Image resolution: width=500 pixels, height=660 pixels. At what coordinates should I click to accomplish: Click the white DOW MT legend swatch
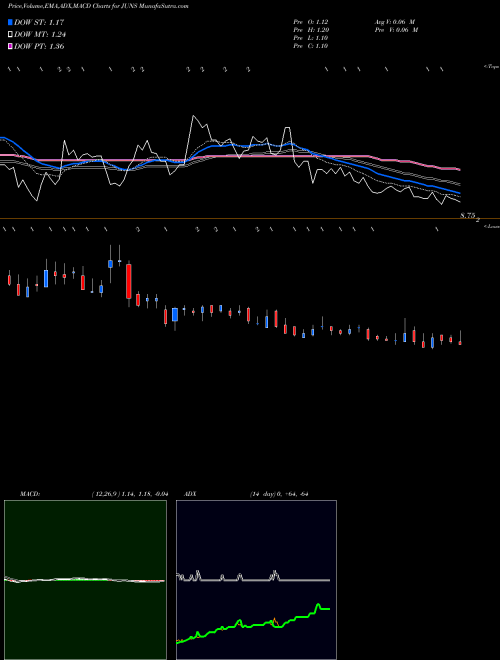11,35
